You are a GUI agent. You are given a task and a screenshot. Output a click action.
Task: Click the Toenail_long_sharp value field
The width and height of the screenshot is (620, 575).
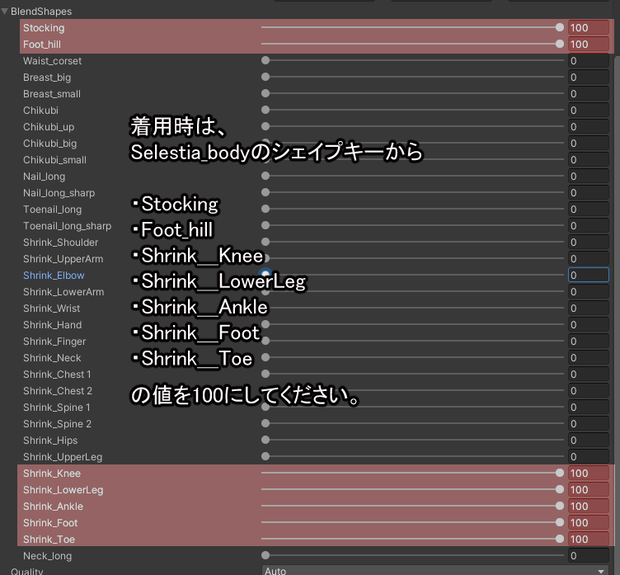(588, 226)
